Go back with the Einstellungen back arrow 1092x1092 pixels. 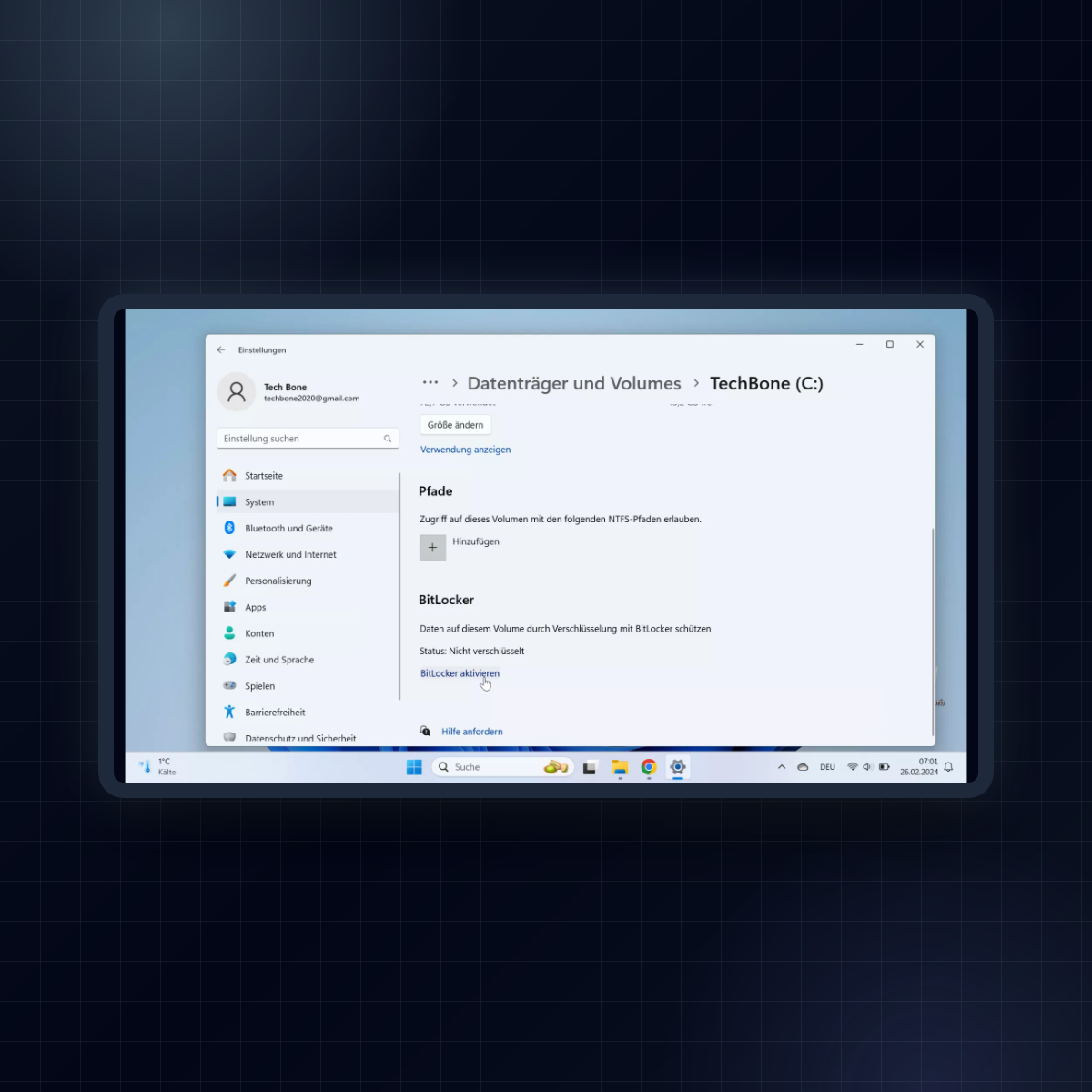pyautogui.click(x=221, y=349)
